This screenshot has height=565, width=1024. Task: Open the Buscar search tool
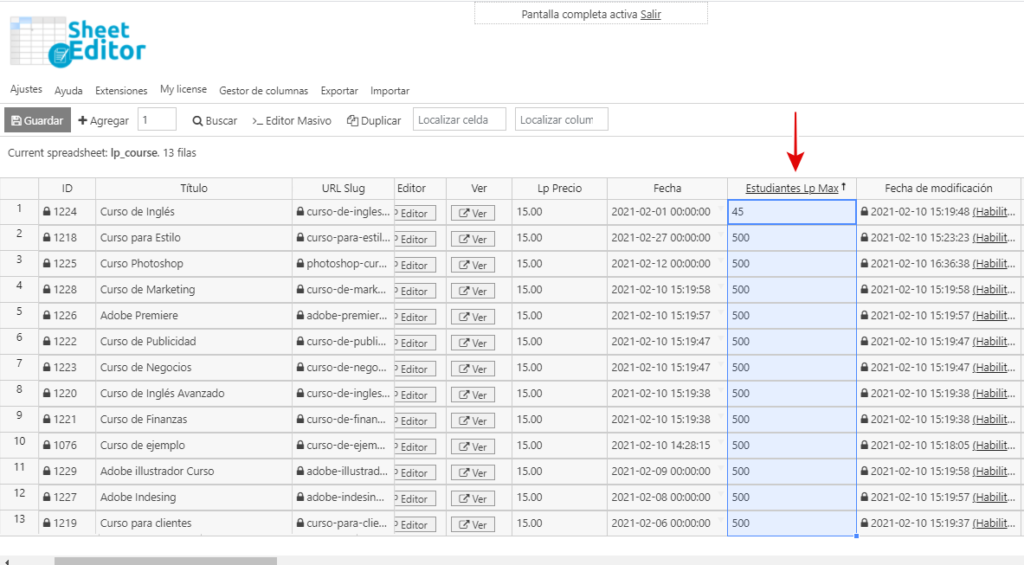click(215, 121)
